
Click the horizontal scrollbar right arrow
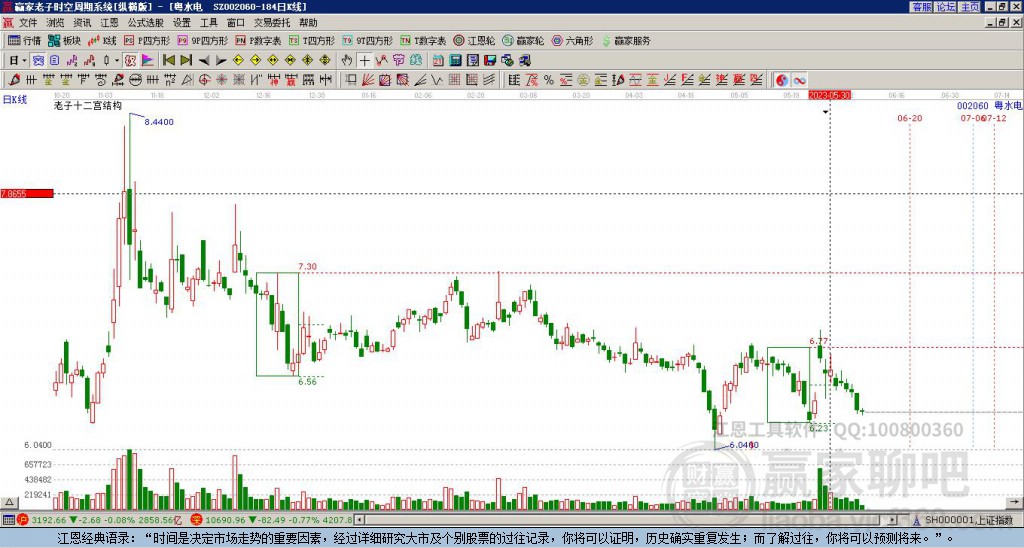(x=893, y=520)
